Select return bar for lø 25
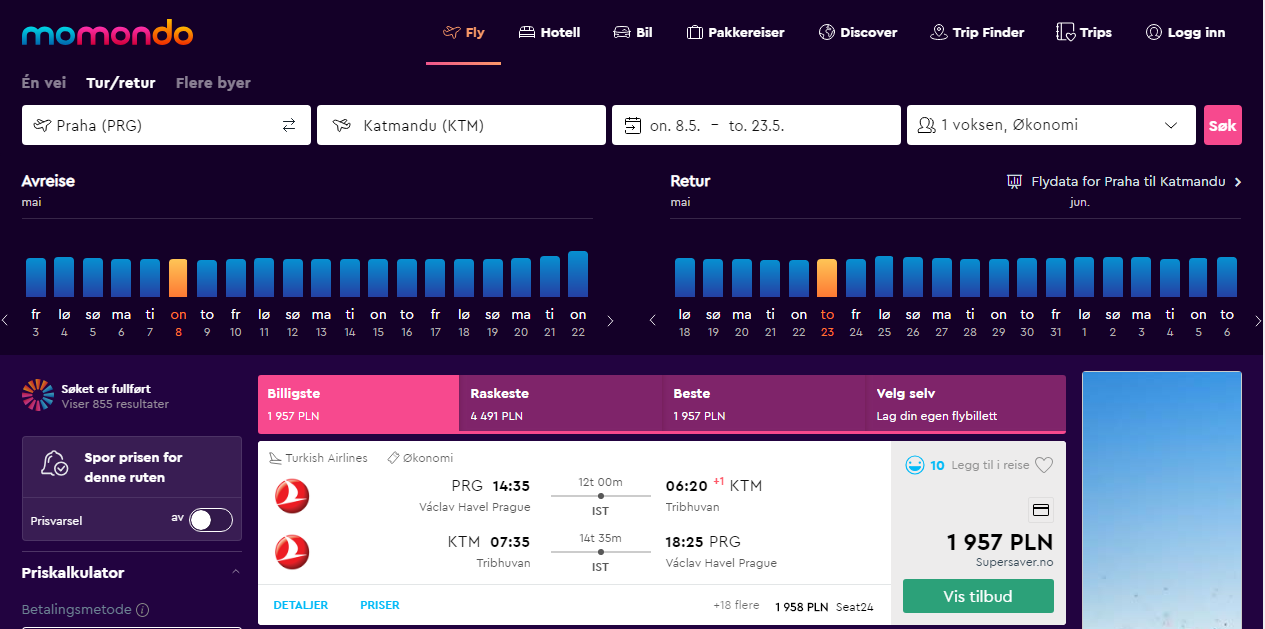The image size is (1265, 629). (884, 276)
